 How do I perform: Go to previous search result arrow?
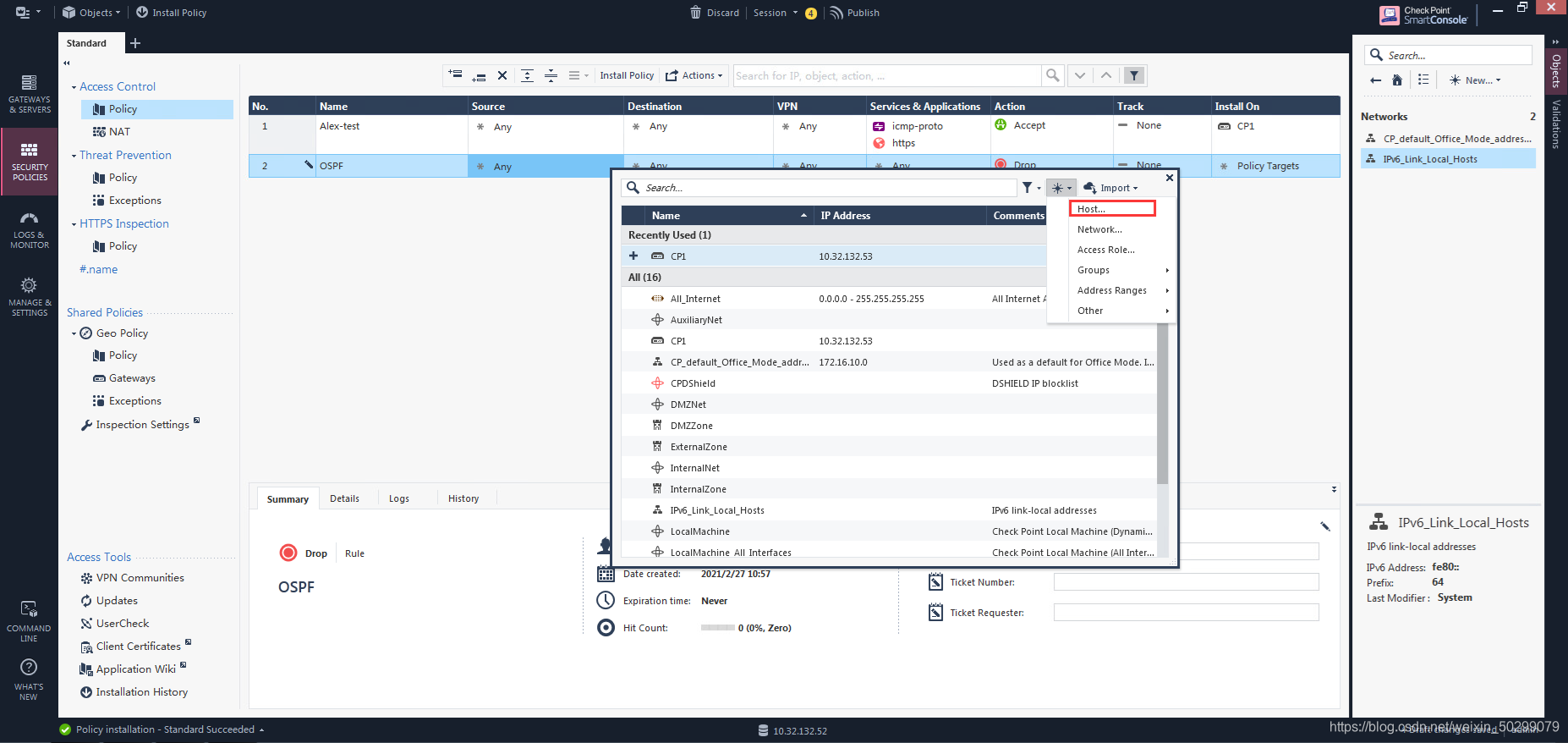click(1106, 75)
